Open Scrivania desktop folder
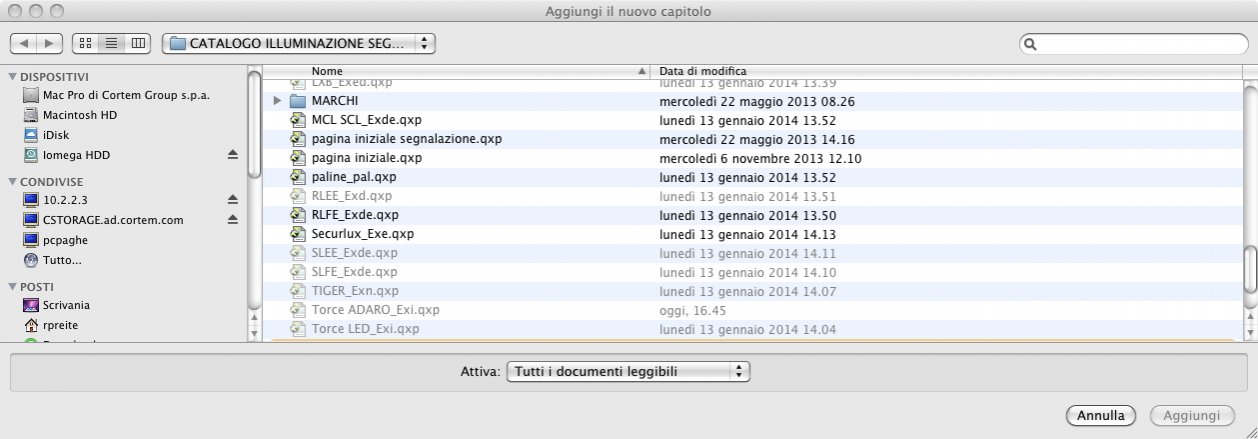This screenshot has width=1258, height=439. click(66, 305)
